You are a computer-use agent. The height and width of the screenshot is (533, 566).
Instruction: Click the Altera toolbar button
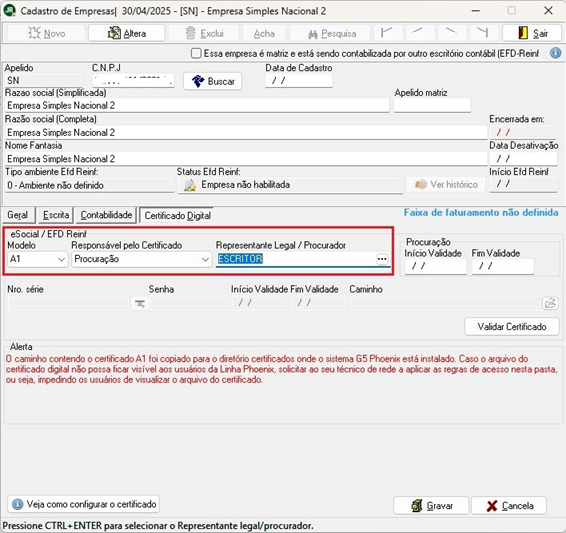coord(127,34)
